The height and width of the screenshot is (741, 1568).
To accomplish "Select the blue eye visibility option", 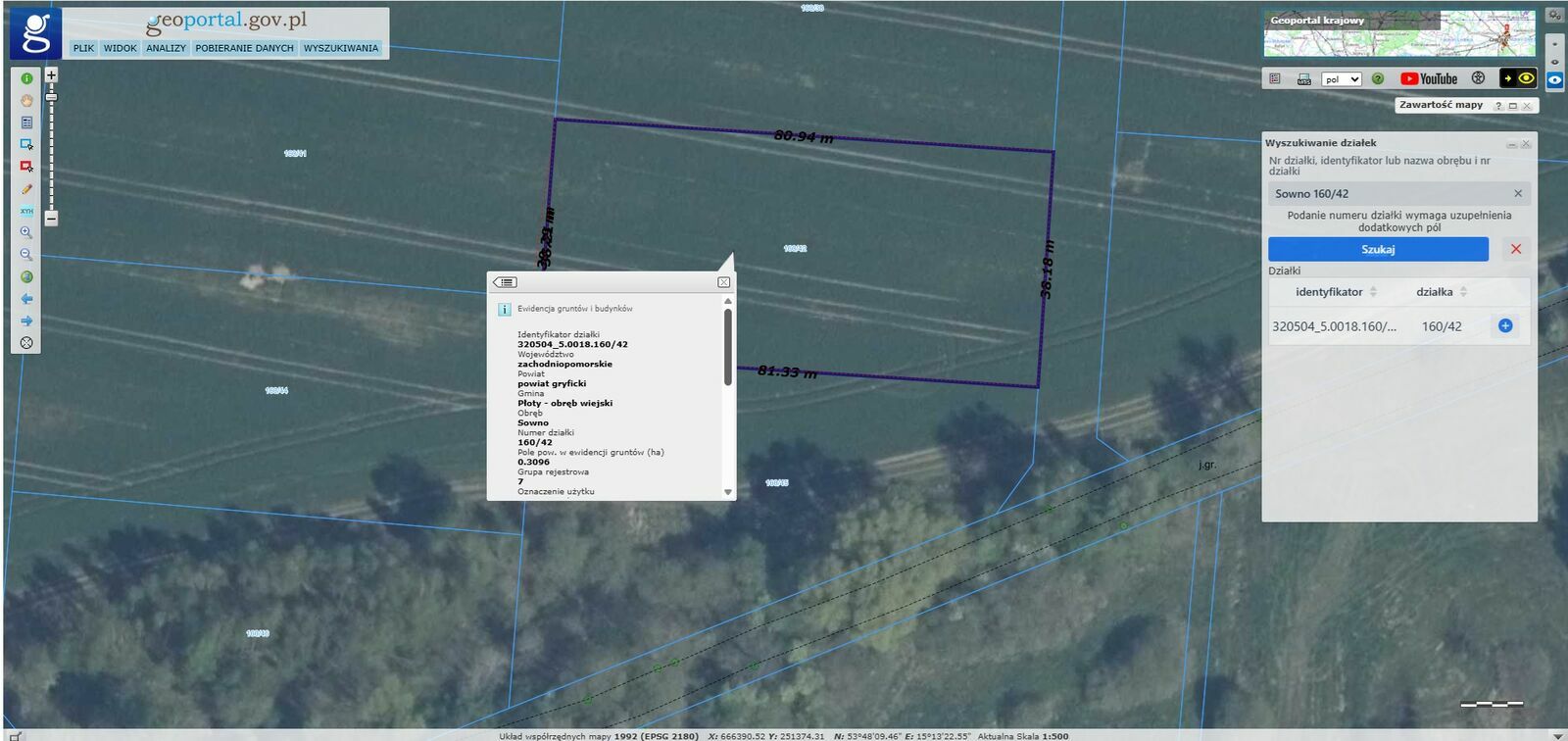I will [x=1554, y=80].
